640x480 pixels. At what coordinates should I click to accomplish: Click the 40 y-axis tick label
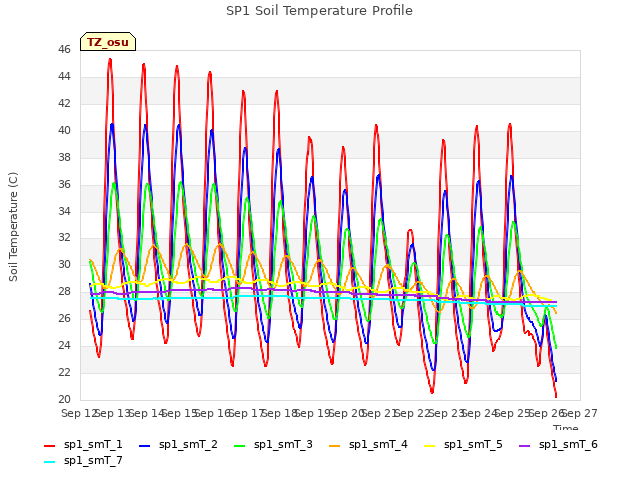coord(64,130)
